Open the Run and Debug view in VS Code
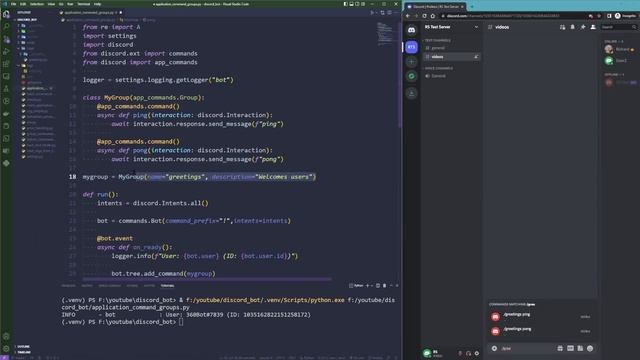The width and height of the screenshot is (640, 360). coord(6,51)
